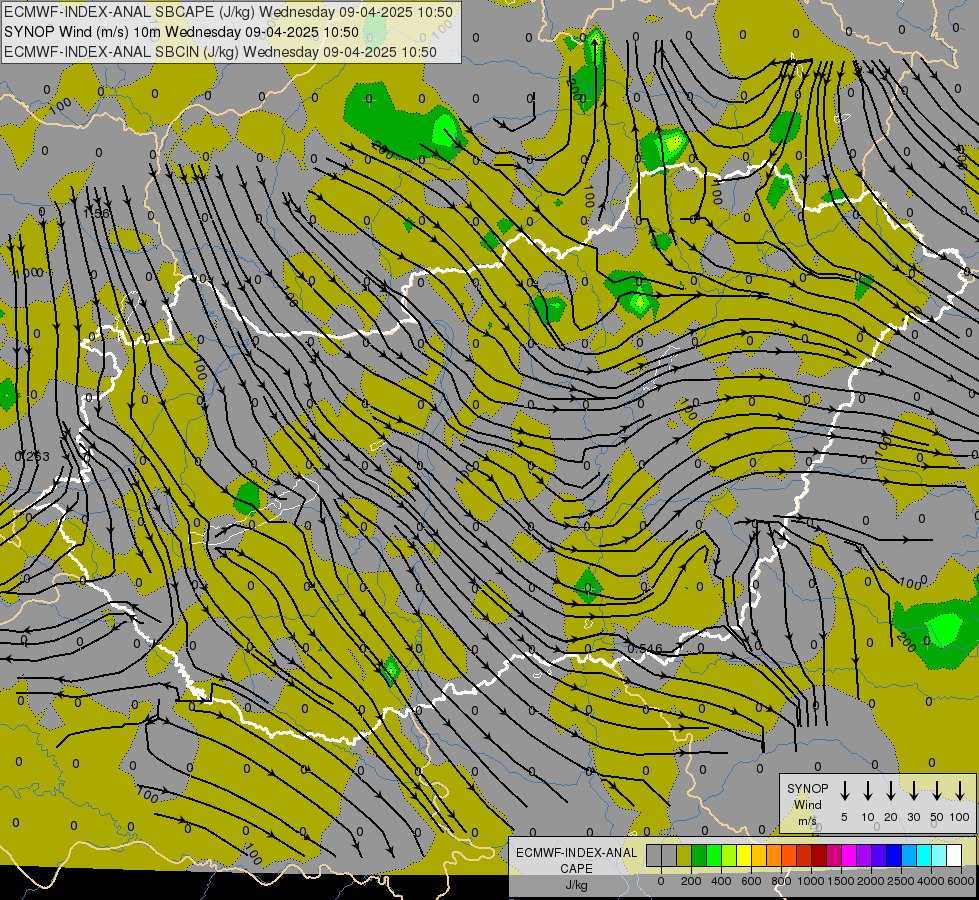979x900 pixels.
Task: Pick the dark blue swatch left of 2500 tick
Action: [894, 855]
